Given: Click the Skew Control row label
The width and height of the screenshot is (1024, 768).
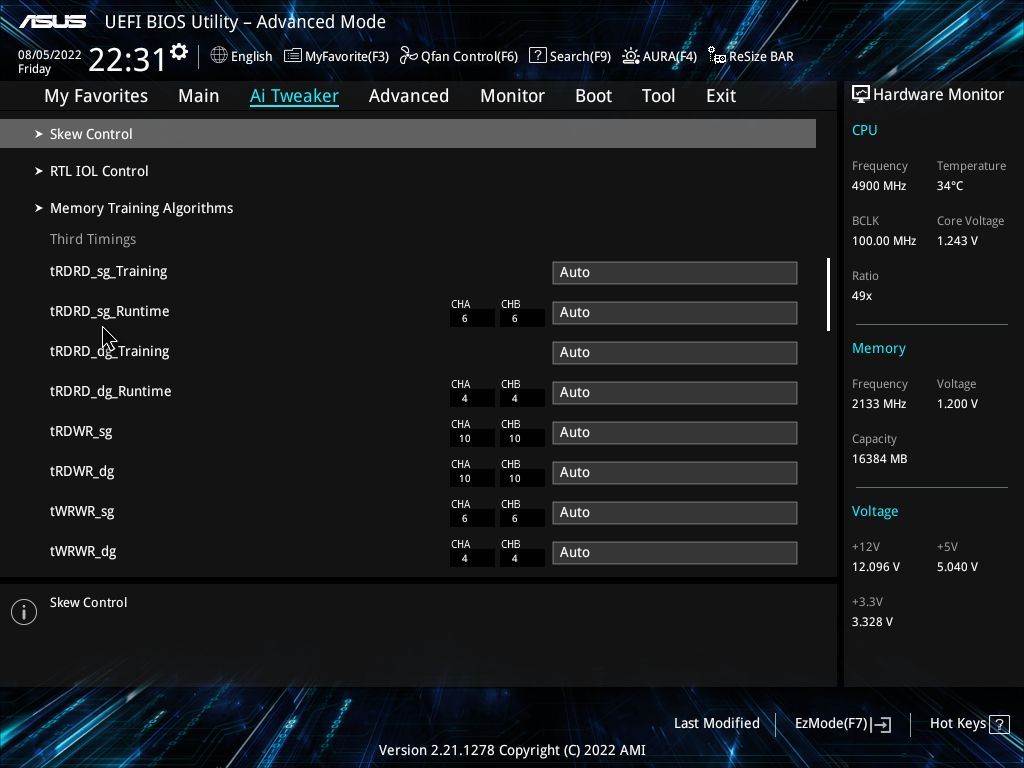Looking at the screenshot, I should coord(91,134).
